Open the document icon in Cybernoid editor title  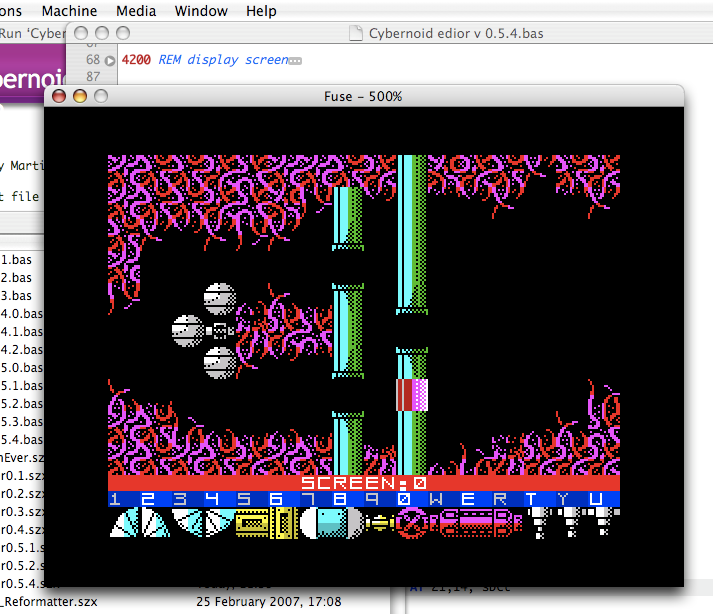pos(355,33)
